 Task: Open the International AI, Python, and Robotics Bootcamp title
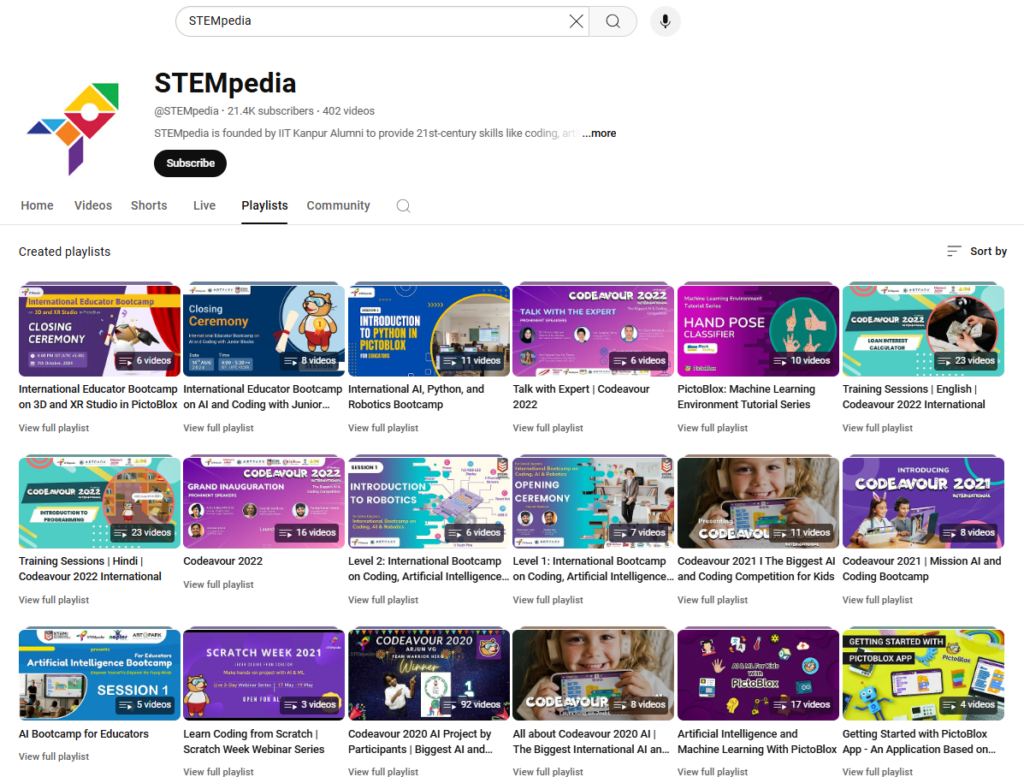(x=416, y=397)
